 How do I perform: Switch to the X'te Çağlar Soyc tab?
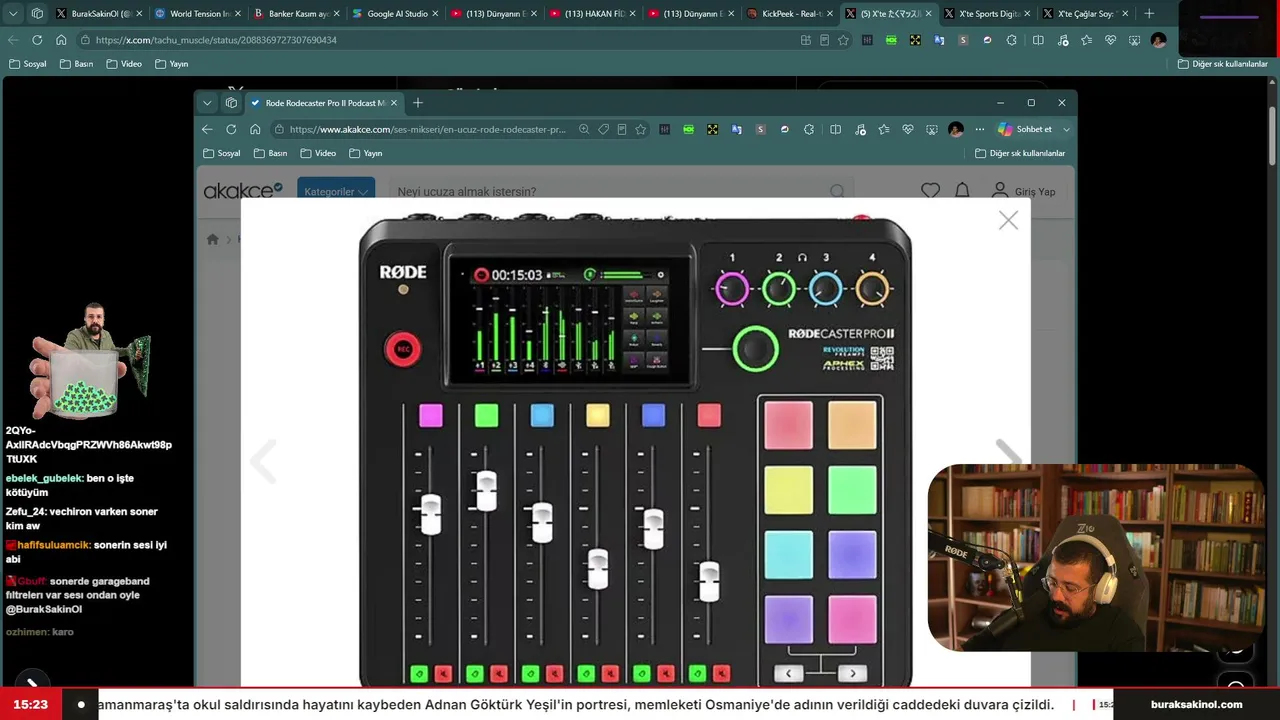point(1084,14)
